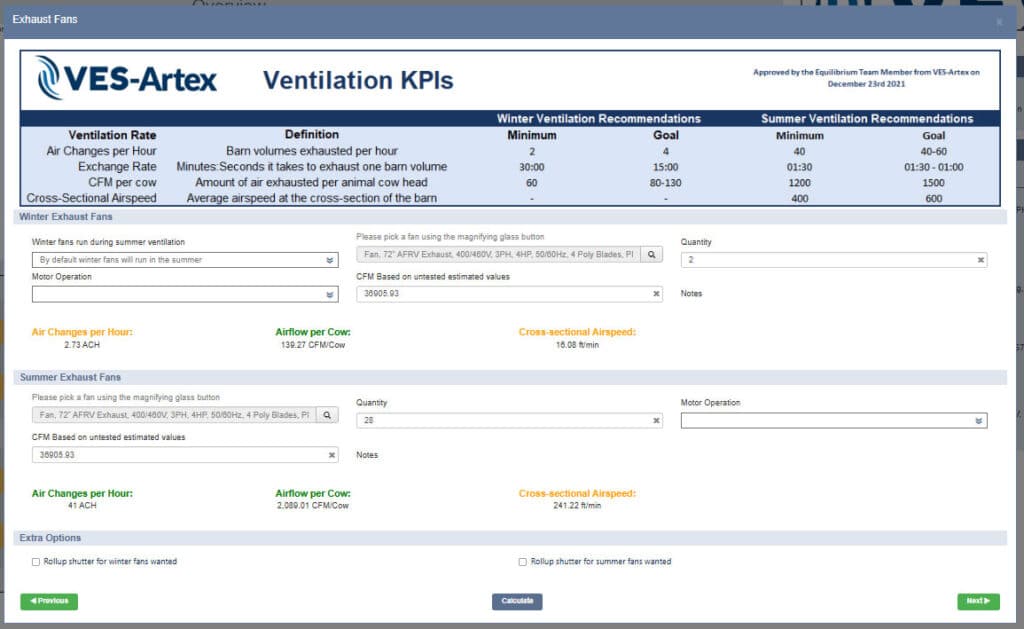Click the 80-130 winter goal cell
The height and width of the screenshot is (629, 1024).
[665, 183]
